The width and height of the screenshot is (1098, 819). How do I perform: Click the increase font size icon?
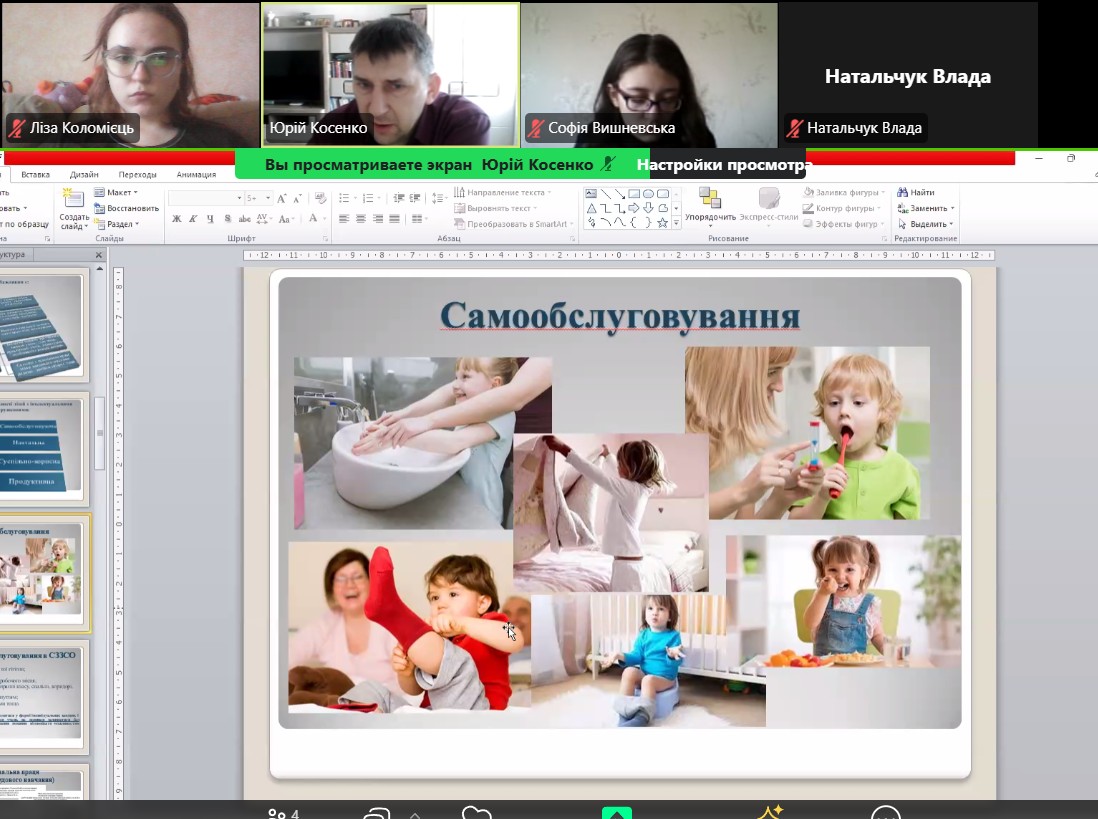[x=282, y=198]
